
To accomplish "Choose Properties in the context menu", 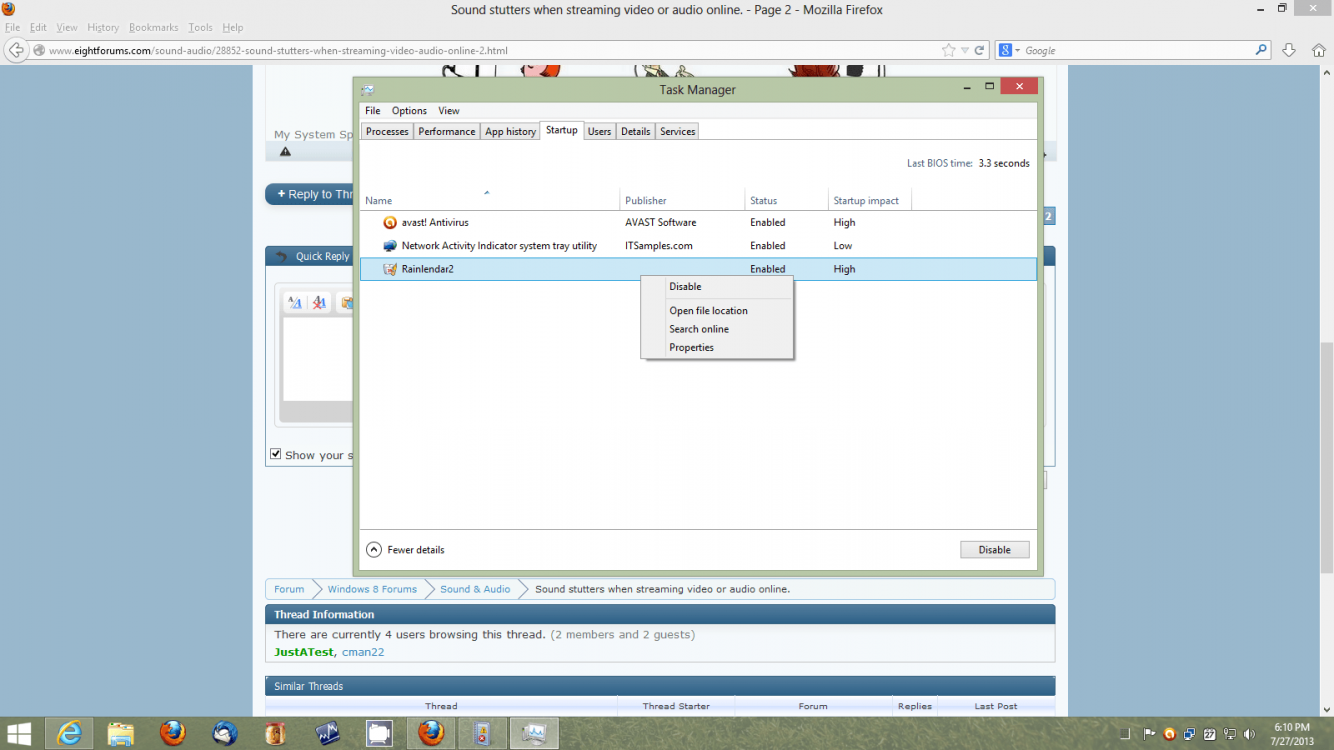I will tap(716, 348).
